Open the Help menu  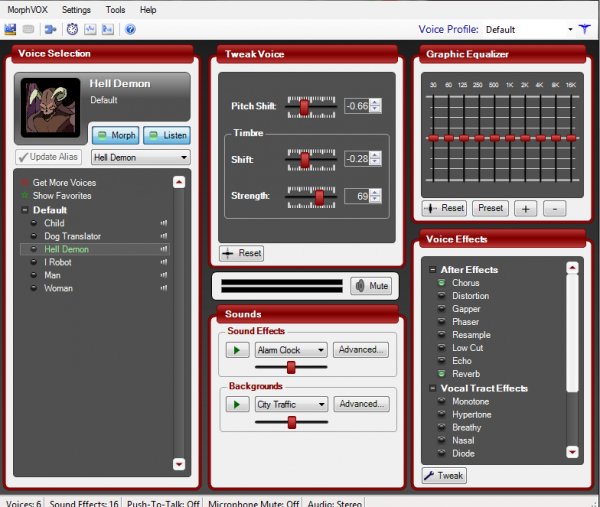click(148, 10)
